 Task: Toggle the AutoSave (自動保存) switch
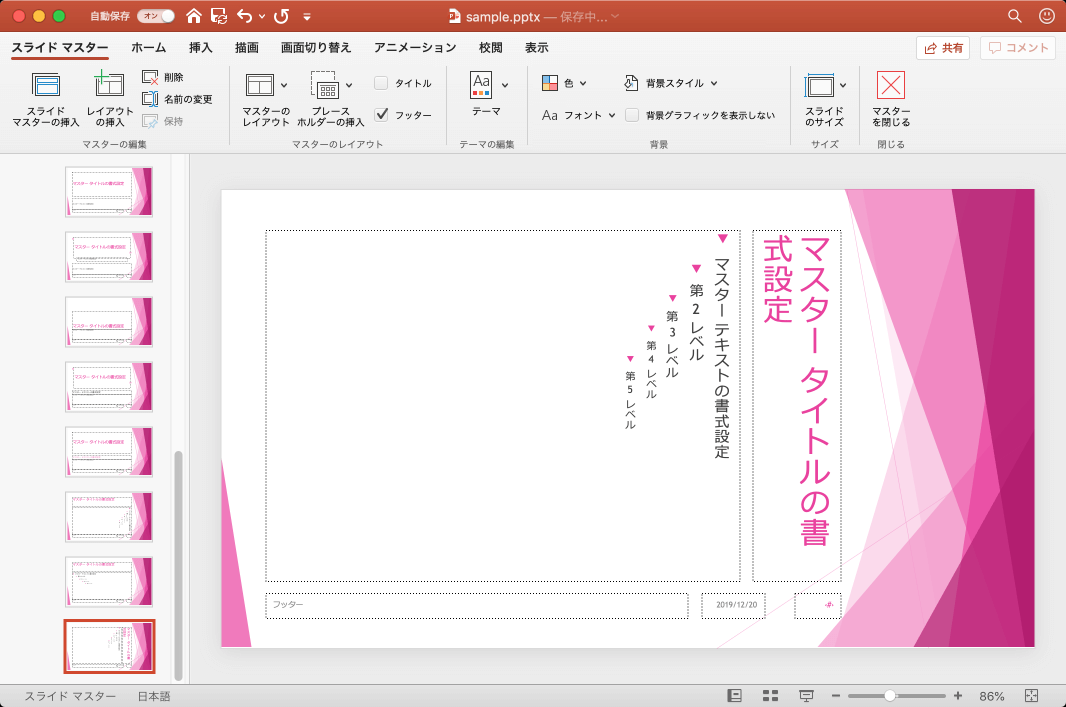155,16
